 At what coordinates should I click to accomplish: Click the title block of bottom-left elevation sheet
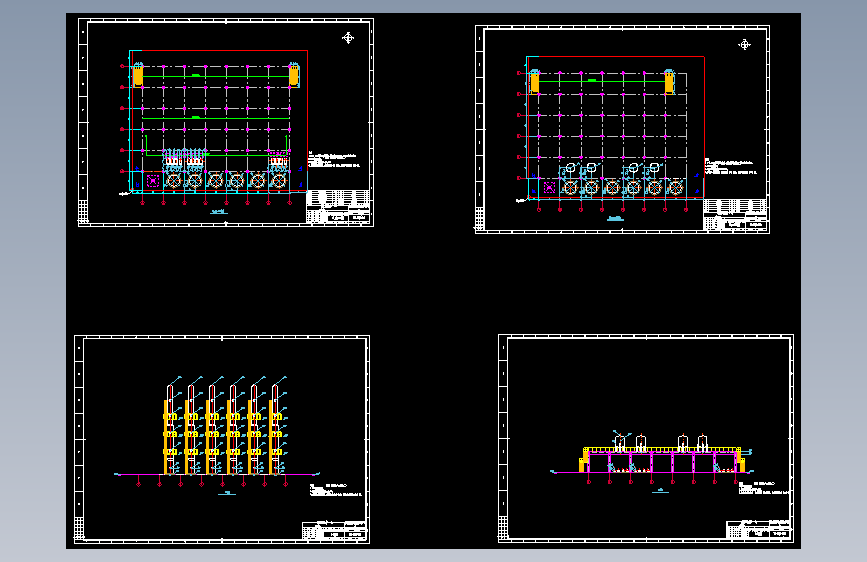click(x=334, y=530)
